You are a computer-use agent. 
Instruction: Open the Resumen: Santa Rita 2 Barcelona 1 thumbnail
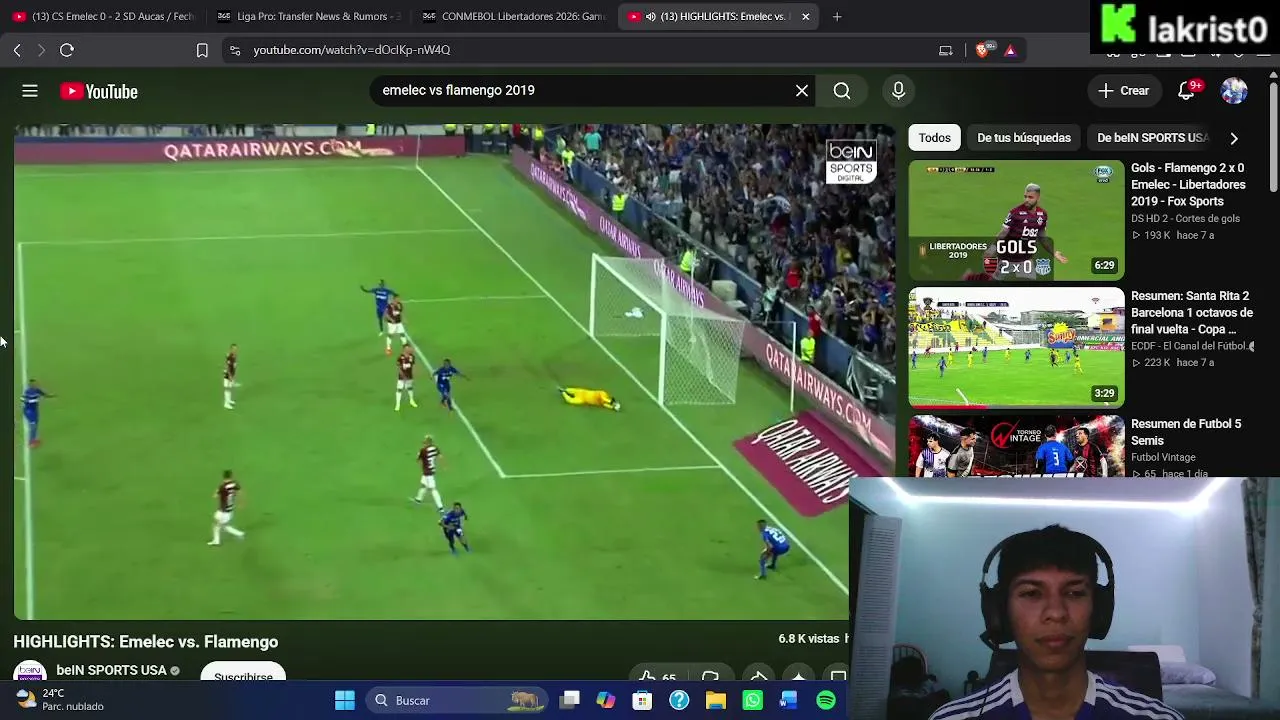[x=1016, y=348]
